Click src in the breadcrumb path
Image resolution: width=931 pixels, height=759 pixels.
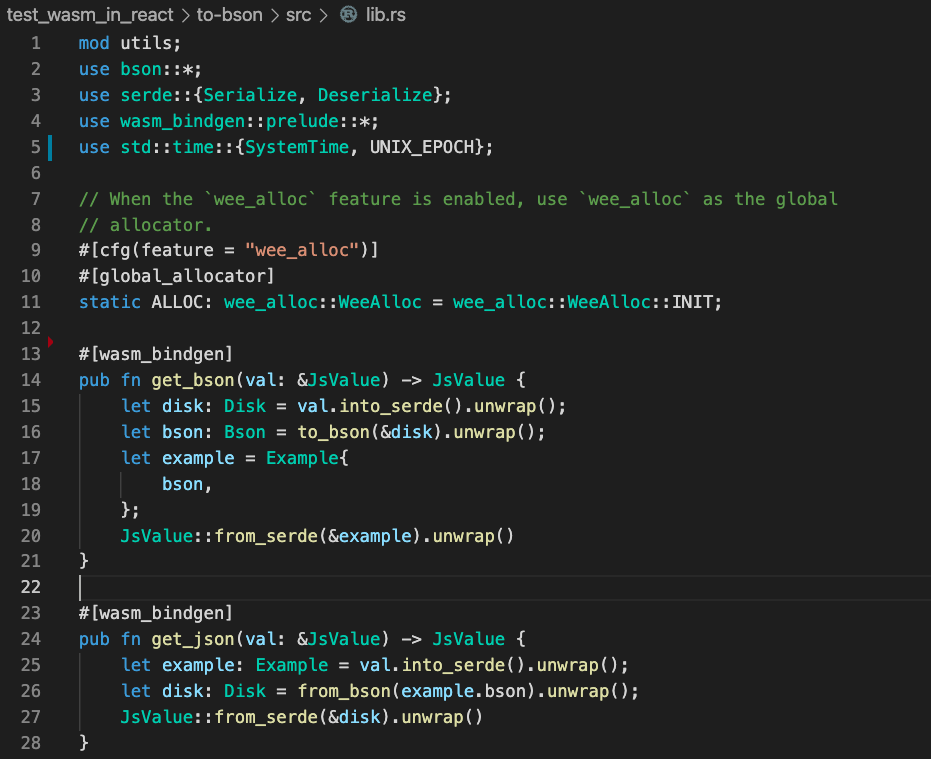point(299,15)
